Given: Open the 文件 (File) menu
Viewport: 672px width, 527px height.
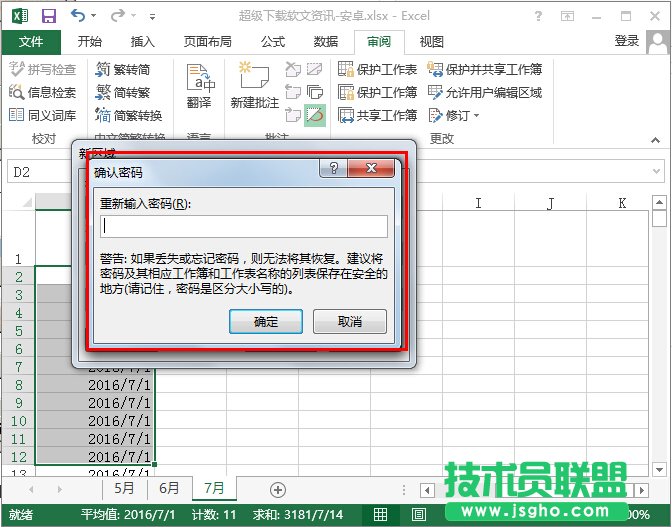Looking at the screenshot, I should coord(31,41).
